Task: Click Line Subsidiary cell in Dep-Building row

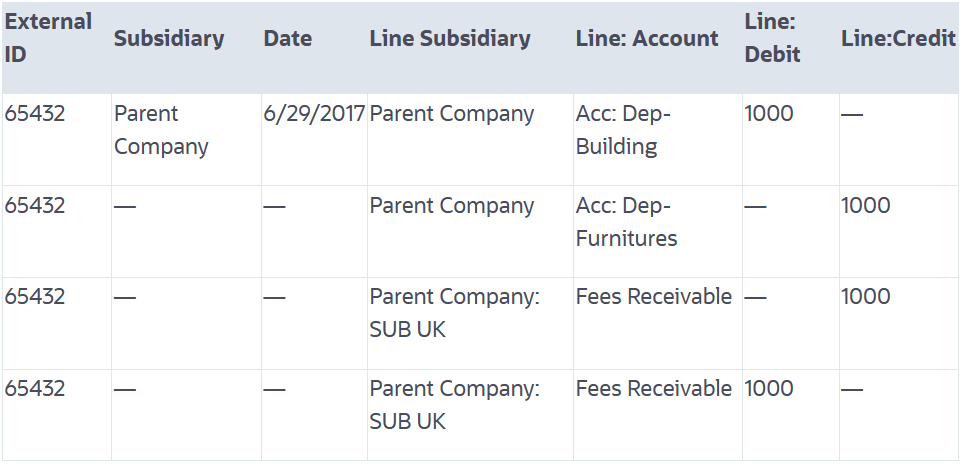Action: (x=452, y=114)
